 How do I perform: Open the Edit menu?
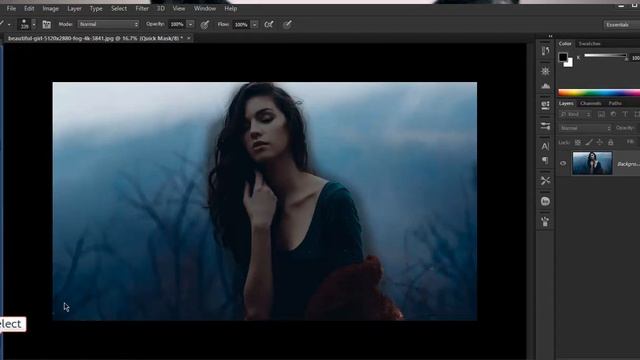29,8
